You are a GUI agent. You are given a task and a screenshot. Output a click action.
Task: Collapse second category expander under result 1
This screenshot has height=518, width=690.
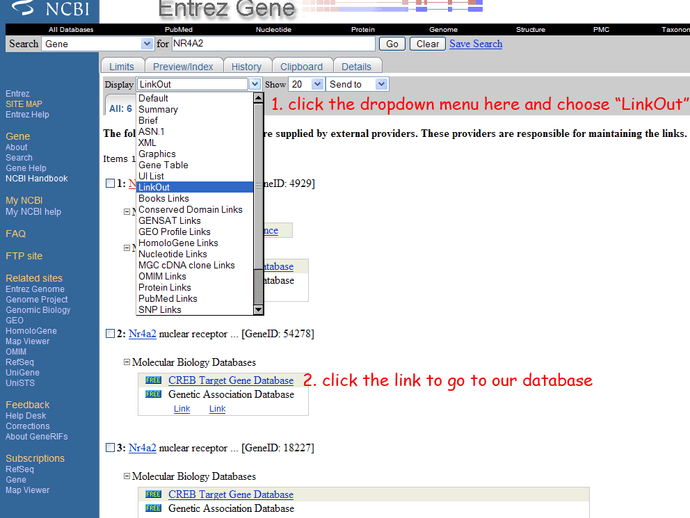(x=127, y=248)
